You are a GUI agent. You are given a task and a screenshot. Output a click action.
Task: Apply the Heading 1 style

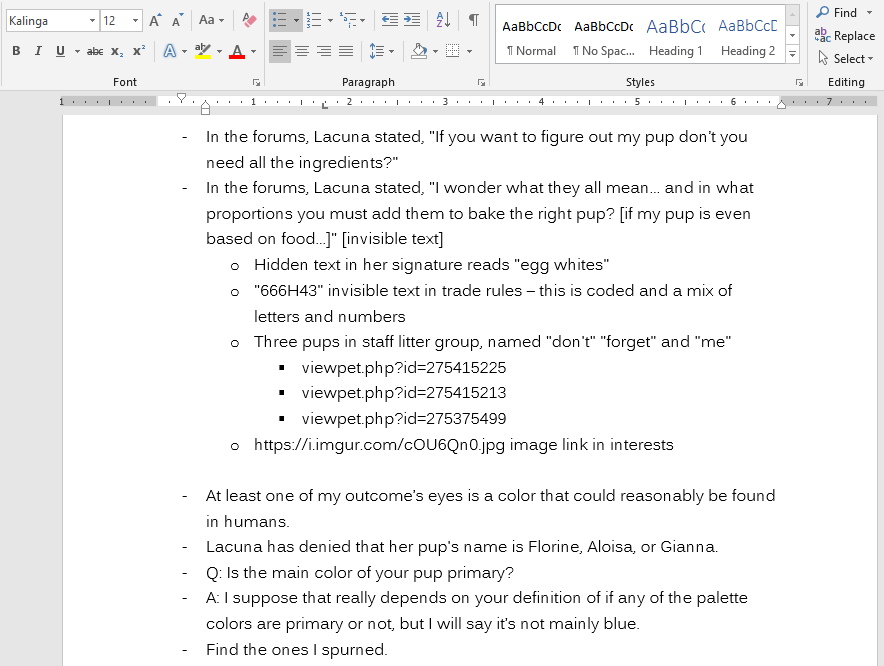[675, 37]
